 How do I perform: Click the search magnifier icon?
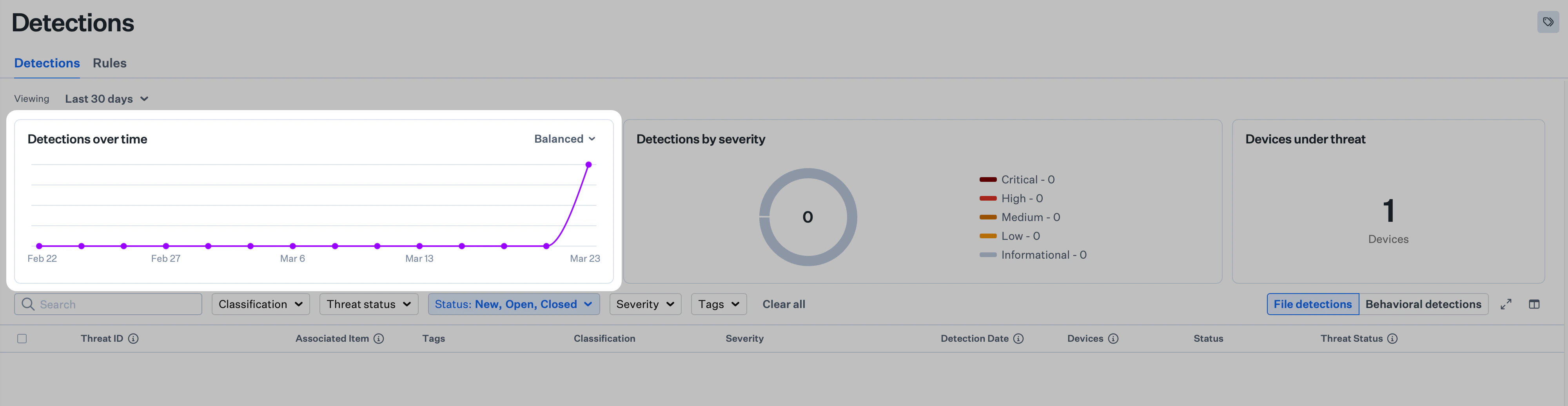(x=28, y=304)
